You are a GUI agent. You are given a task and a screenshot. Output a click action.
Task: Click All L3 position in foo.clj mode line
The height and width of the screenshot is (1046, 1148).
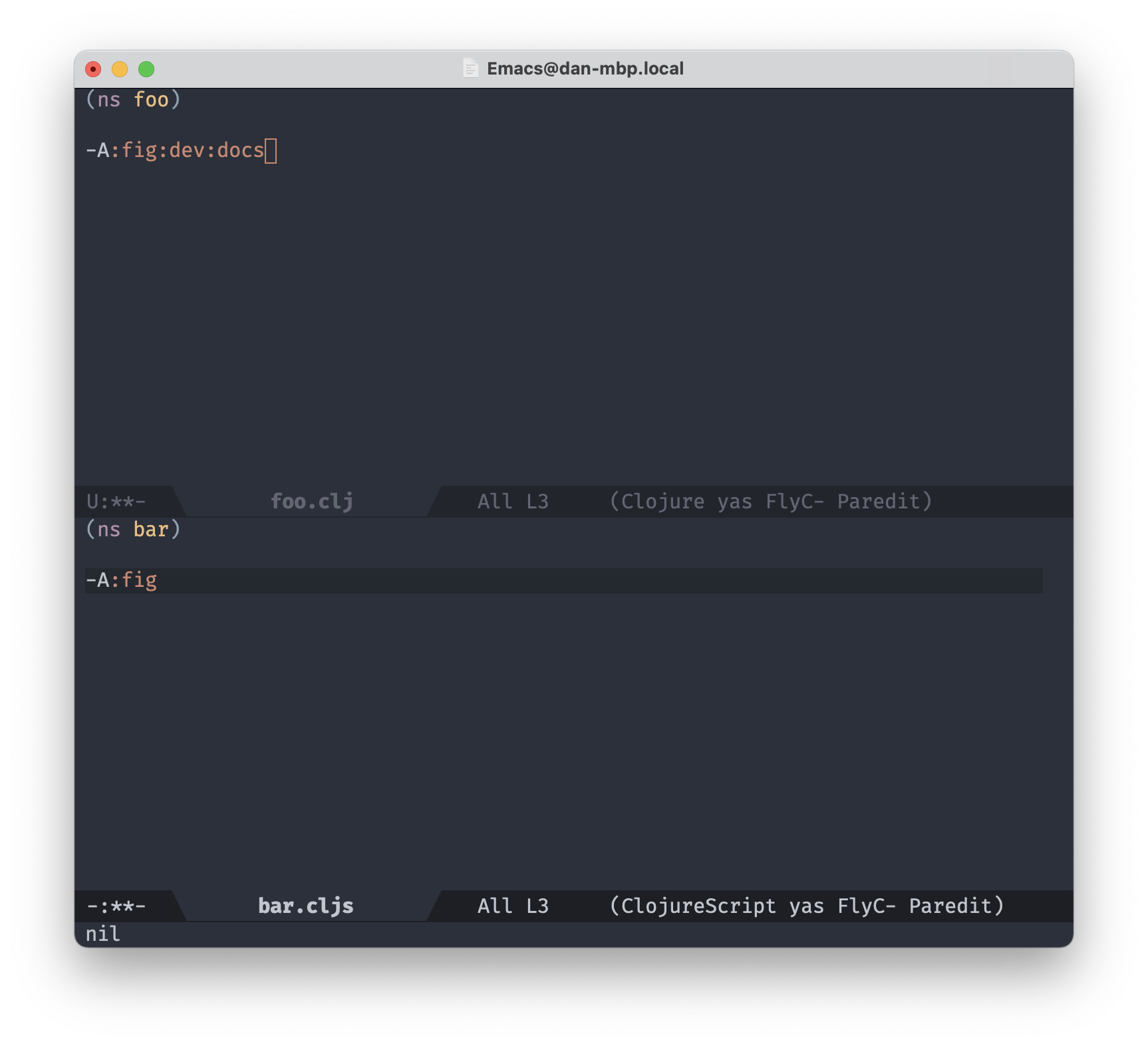pyautogui.click(x=513, y=501)
